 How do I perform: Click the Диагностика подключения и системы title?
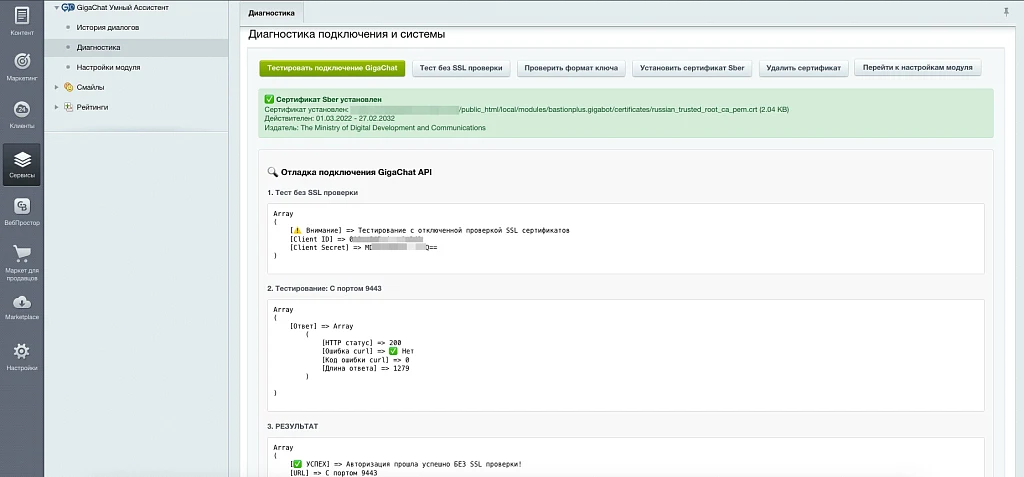click(x=347, y=34)
